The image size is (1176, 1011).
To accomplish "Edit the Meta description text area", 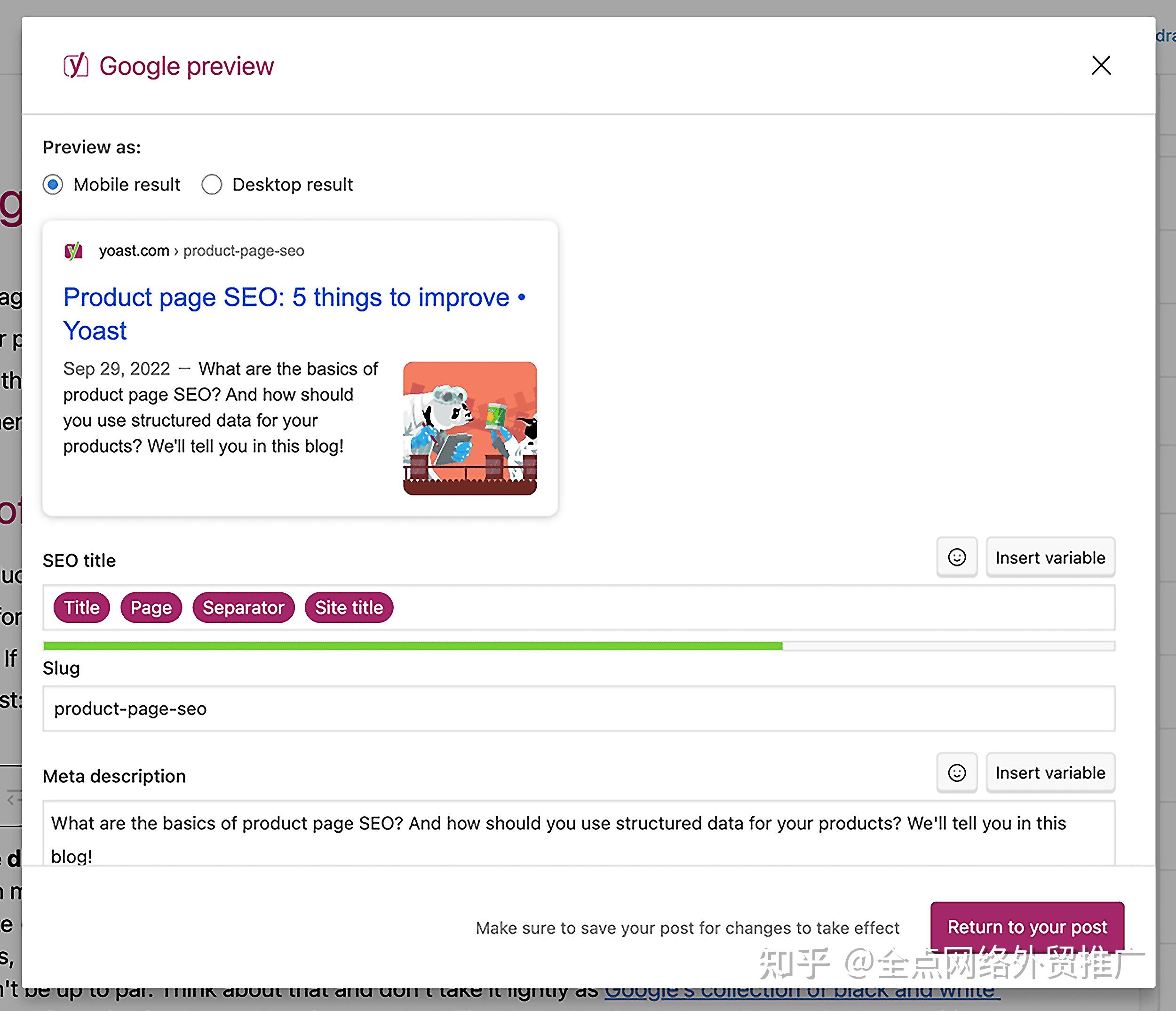I will [579, 833].
